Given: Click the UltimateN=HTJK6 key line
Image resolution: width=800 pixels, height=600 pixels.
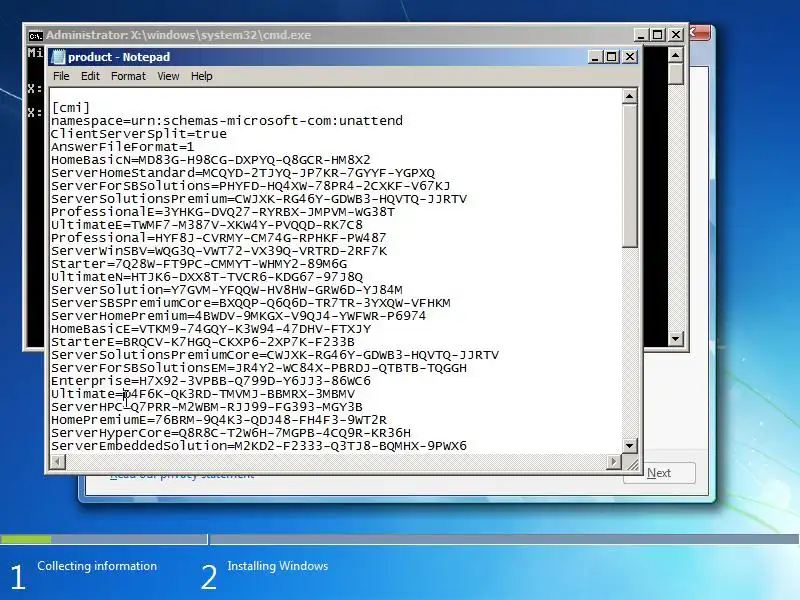Looking at the screenshot, I should click(x=207, y=277).
